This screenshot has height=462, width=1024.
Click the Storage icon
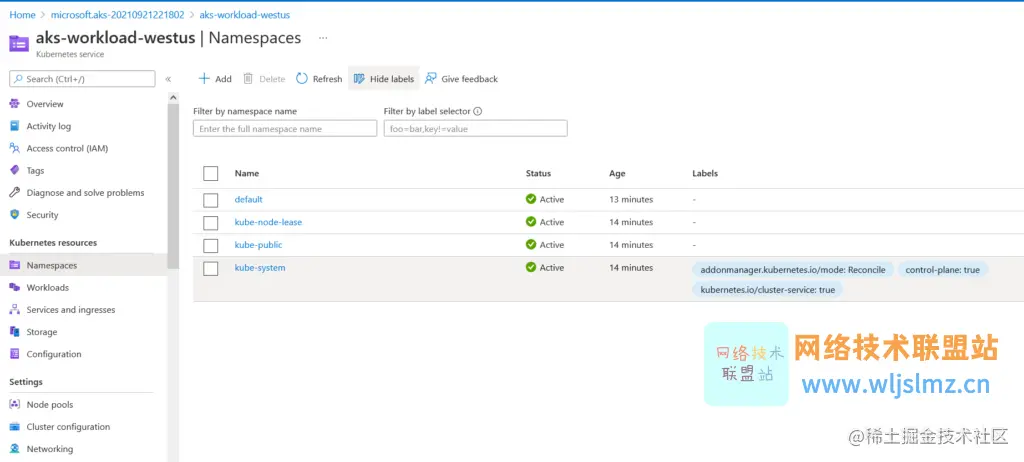[x=14, y=332]
